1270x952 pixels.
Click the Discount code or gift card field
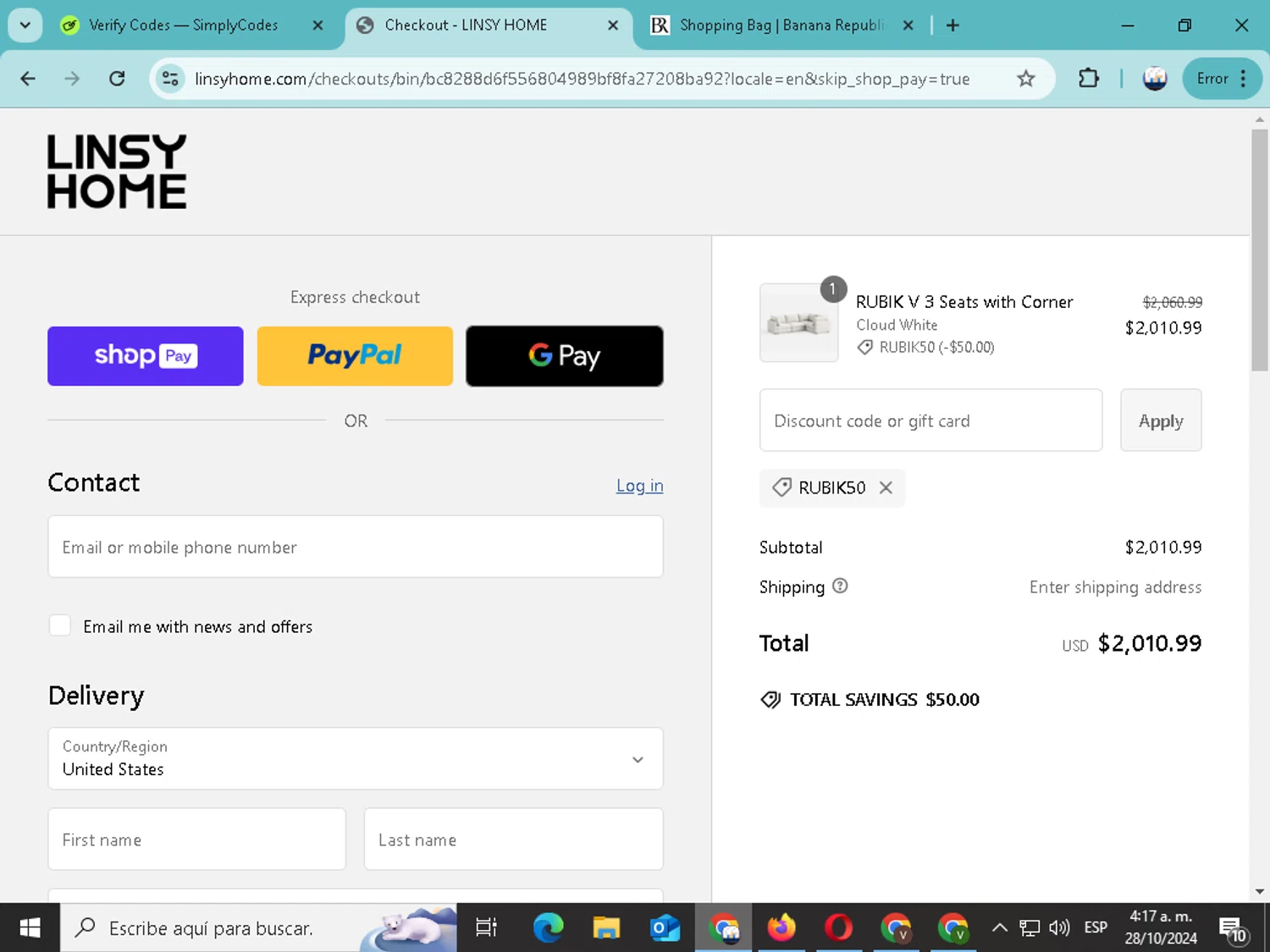tap(930, 420)
